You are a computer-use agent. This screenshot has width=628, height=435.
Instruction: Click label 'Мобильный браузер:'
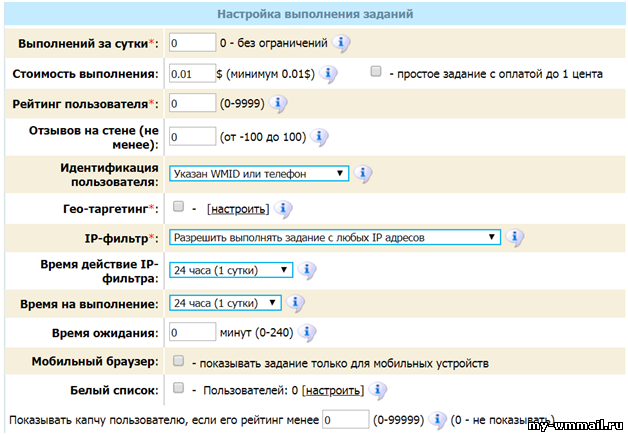click(x=95, y=361)
